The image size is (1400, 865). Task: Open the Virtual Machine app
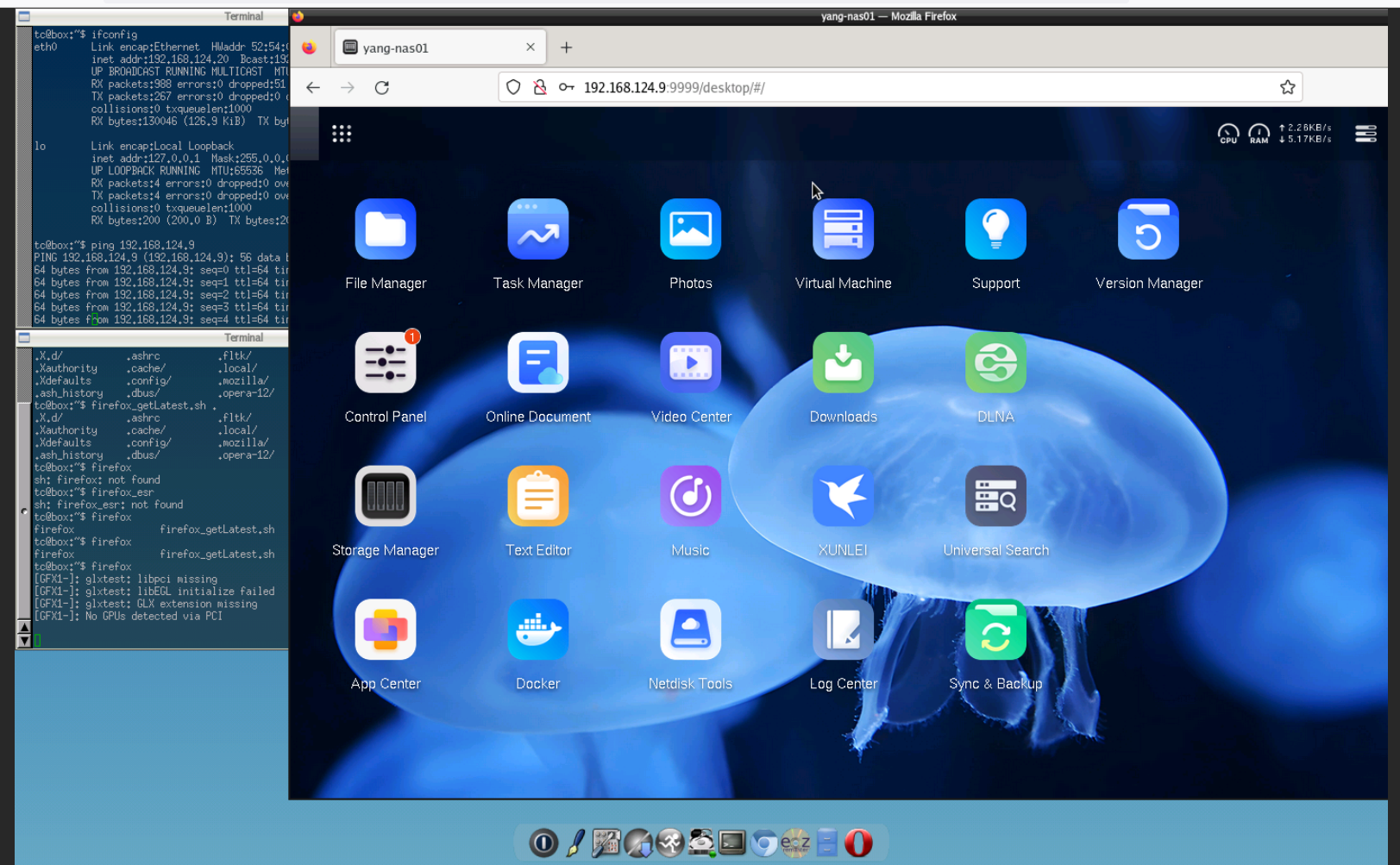coord(843,229)
